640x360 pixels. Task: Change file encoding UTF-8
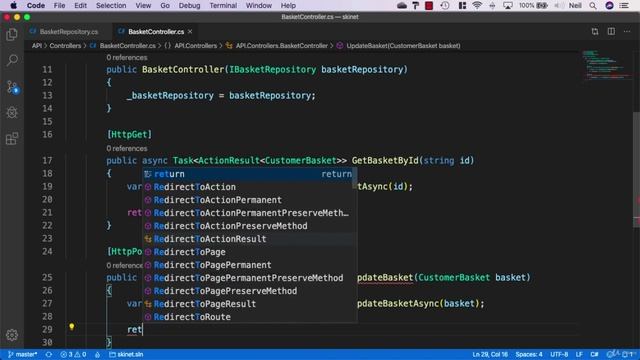pyautogui.click(x=559, y=354)
